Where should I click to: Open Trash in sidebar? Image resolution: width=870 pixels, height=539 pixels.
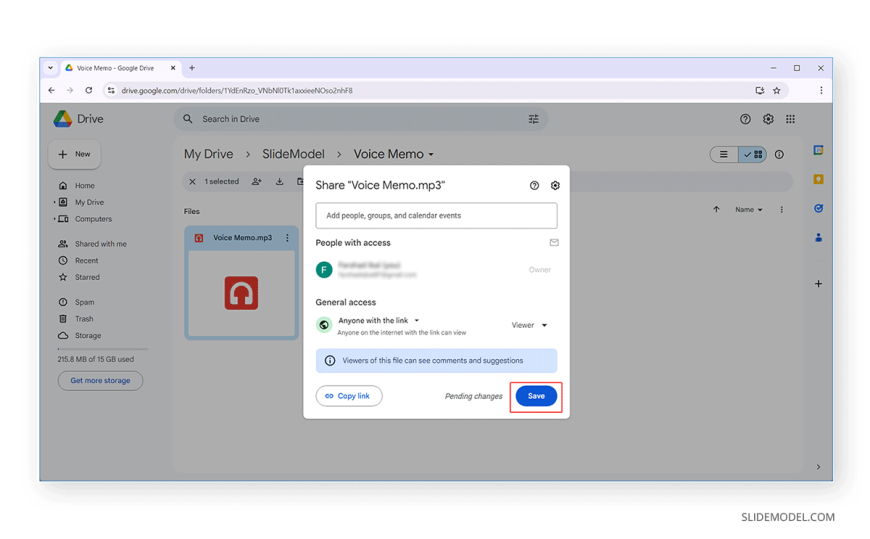click(x=84, y=319)
